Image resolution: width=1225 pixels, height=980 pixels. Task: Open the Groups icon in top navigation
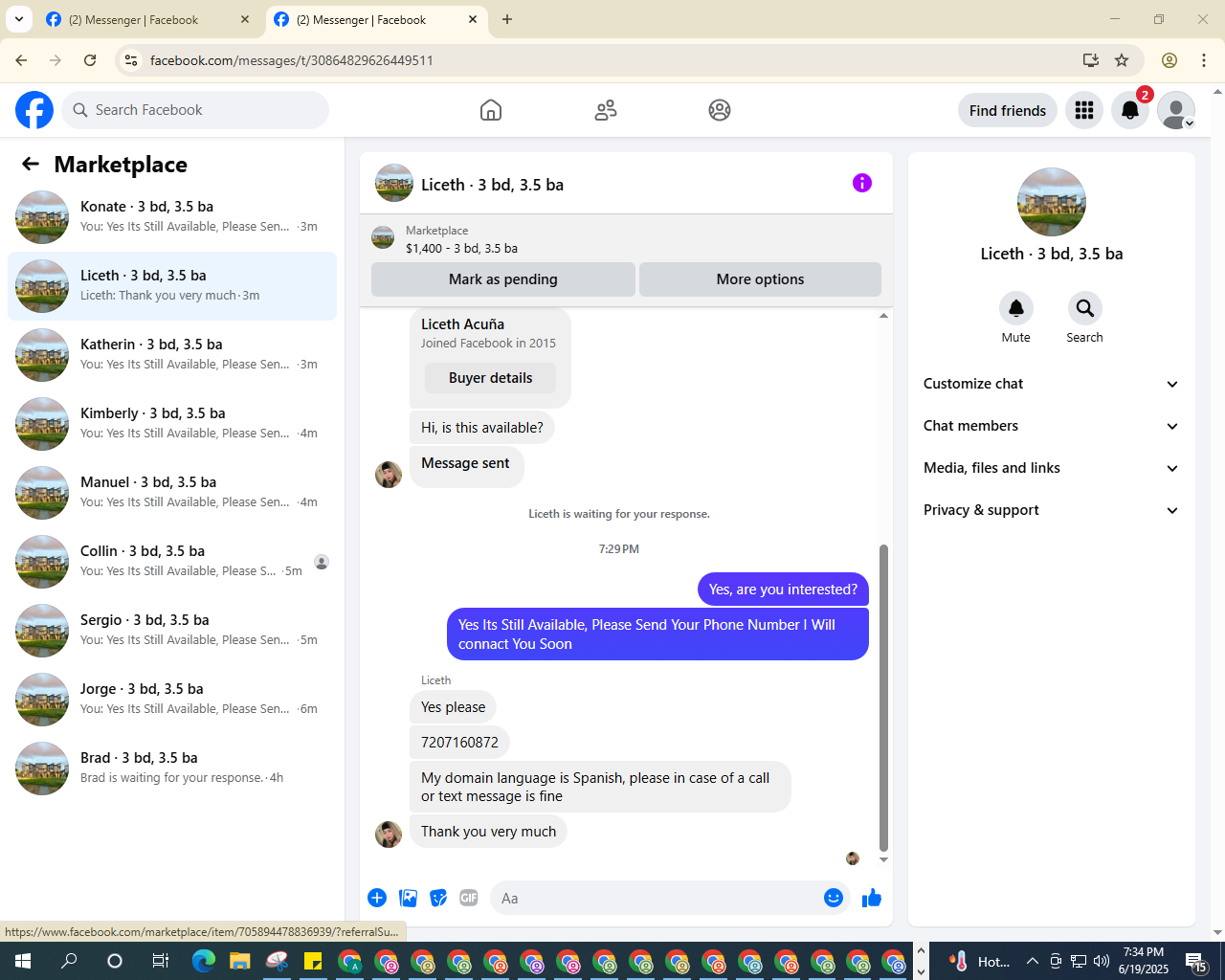click(x=720, y=110)
